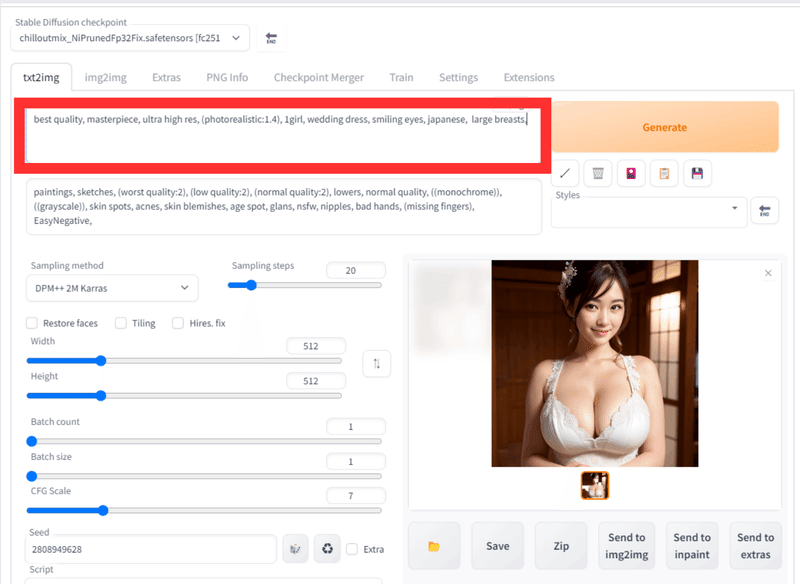Open Stable Diffusion checkpoint dropdown
The image size is (800, 584).
130,38
